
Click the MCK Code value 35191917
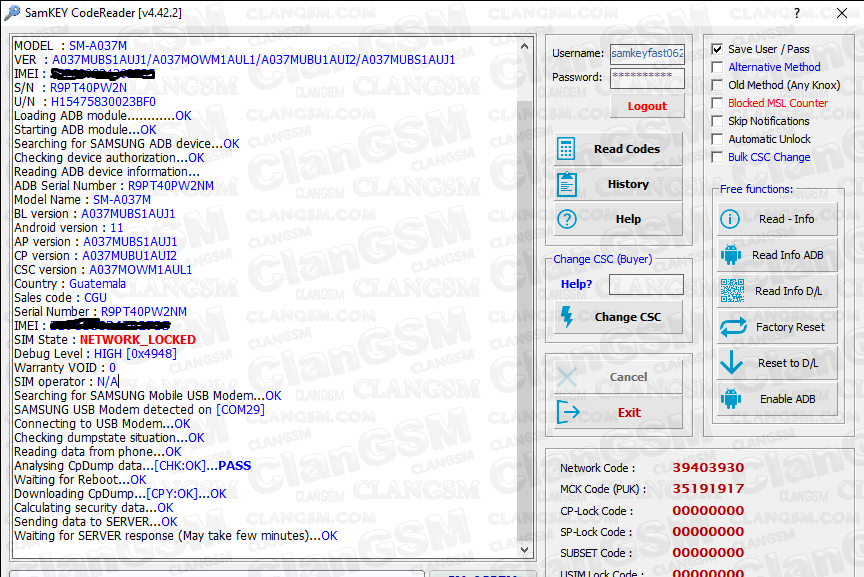coord(708,488)
